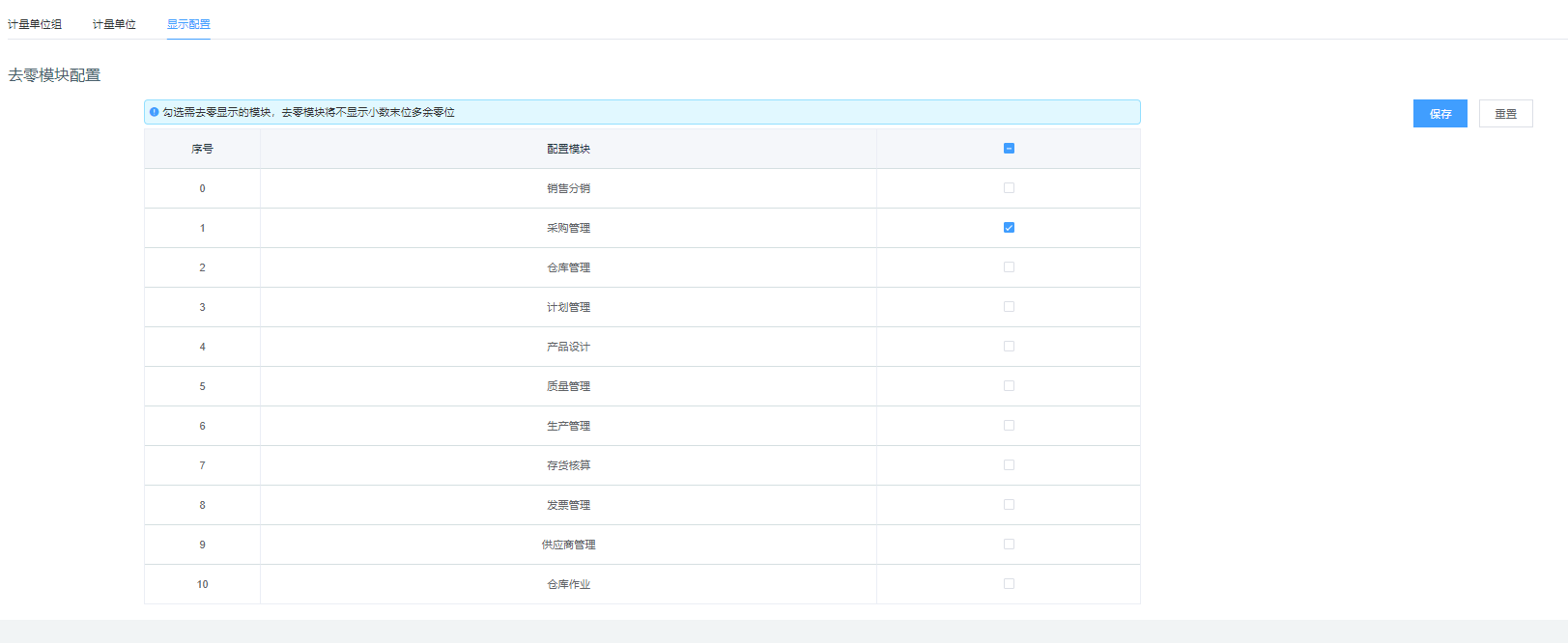1568x643 pixels.
Task: Switch to the 计量单位组 tab
Action: point(35,24)
